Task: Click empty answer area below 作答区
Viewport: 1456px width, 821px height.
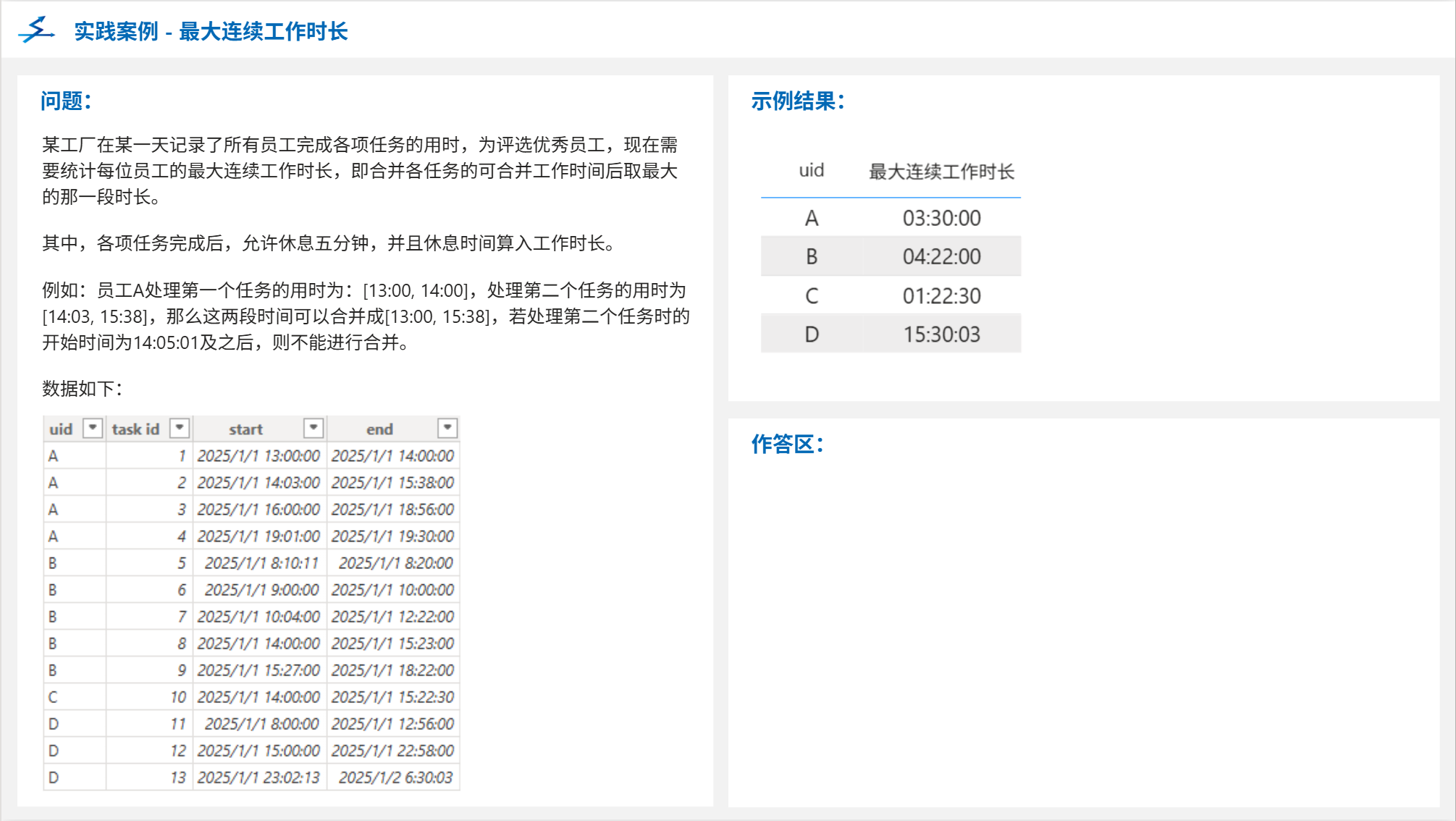Action: 1082,623
